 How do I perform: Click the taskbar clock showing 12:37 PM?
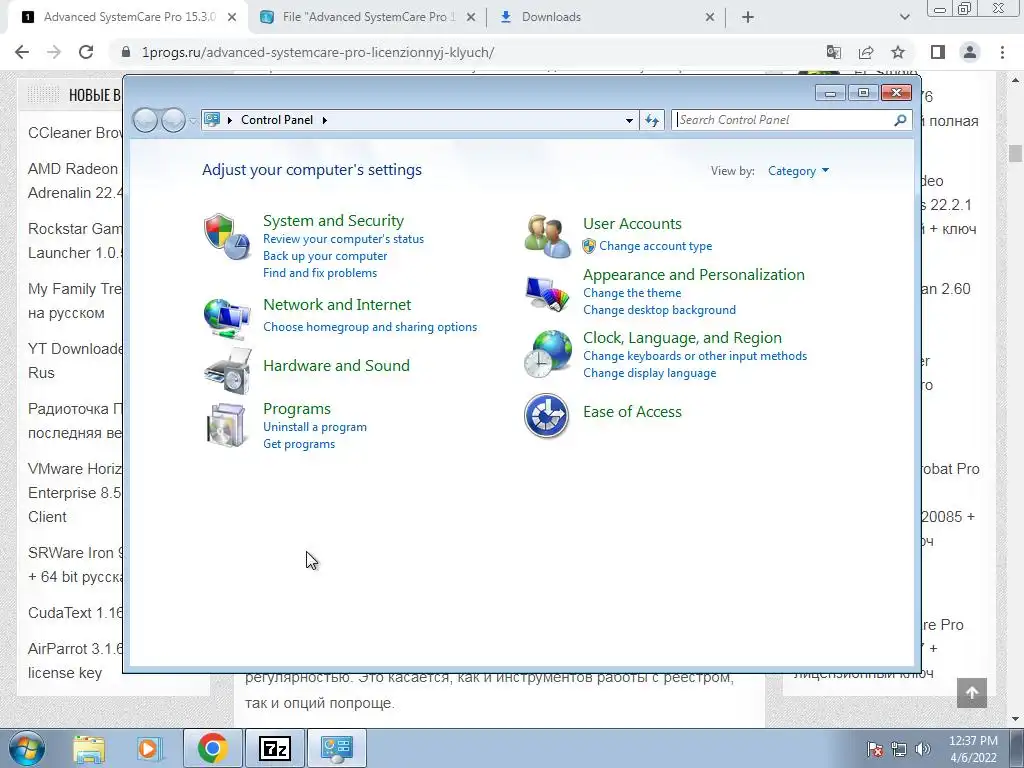[x=973, y=749]
